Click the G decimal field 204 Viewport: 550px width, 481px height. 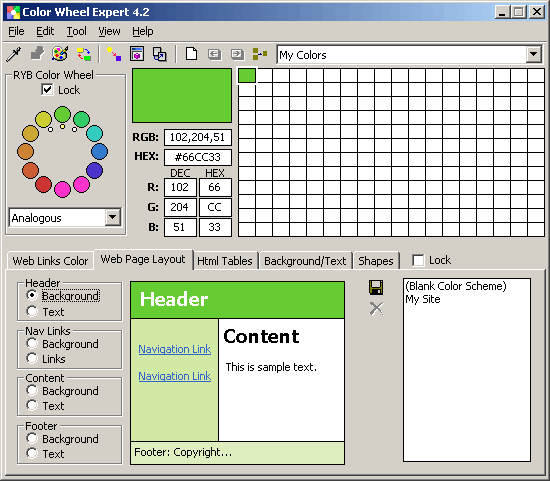180,207
